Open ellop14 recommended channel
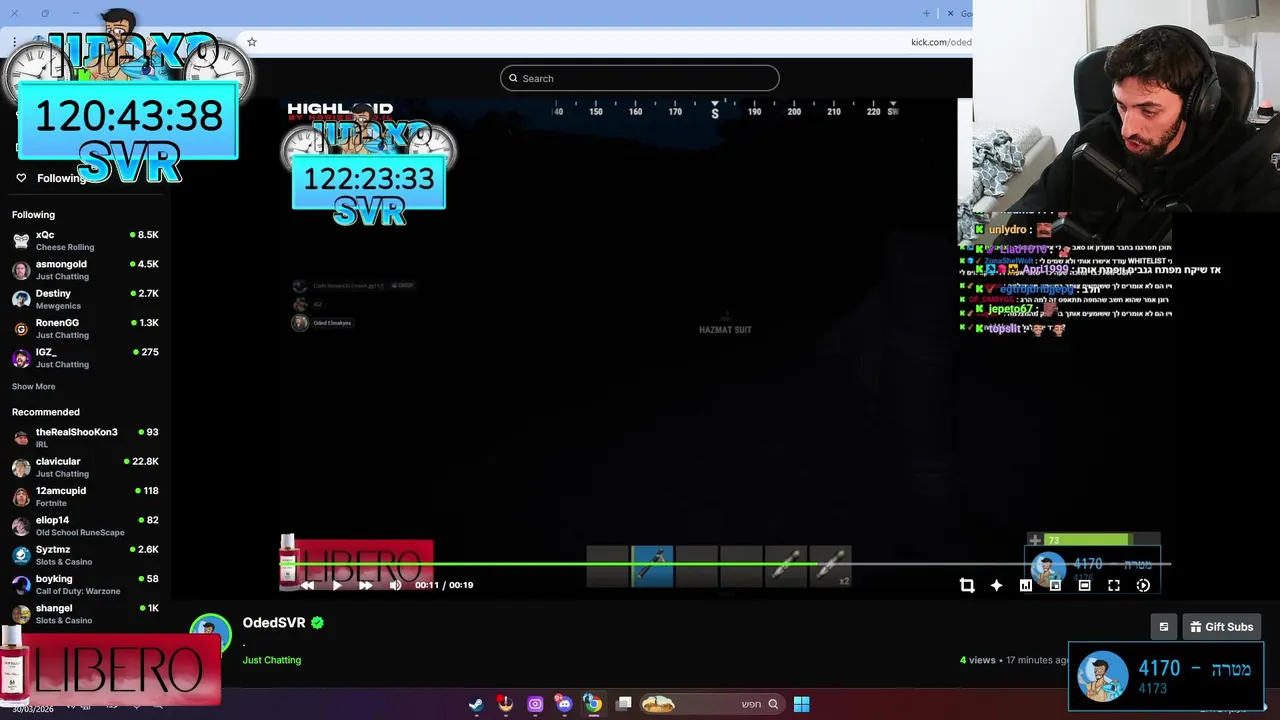Viewport: 1280px width, 720px height. tap(85, 526)
